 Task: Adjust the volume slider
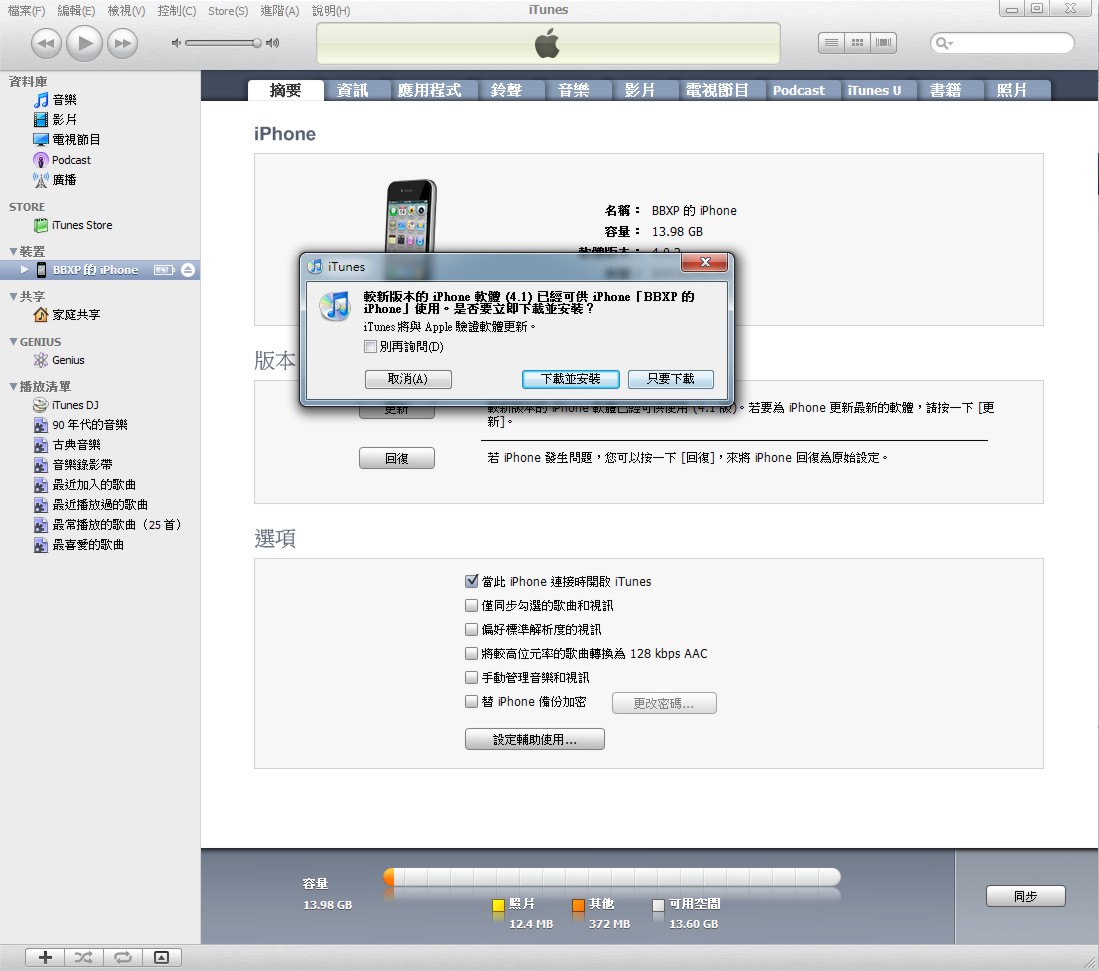(224, 43)
